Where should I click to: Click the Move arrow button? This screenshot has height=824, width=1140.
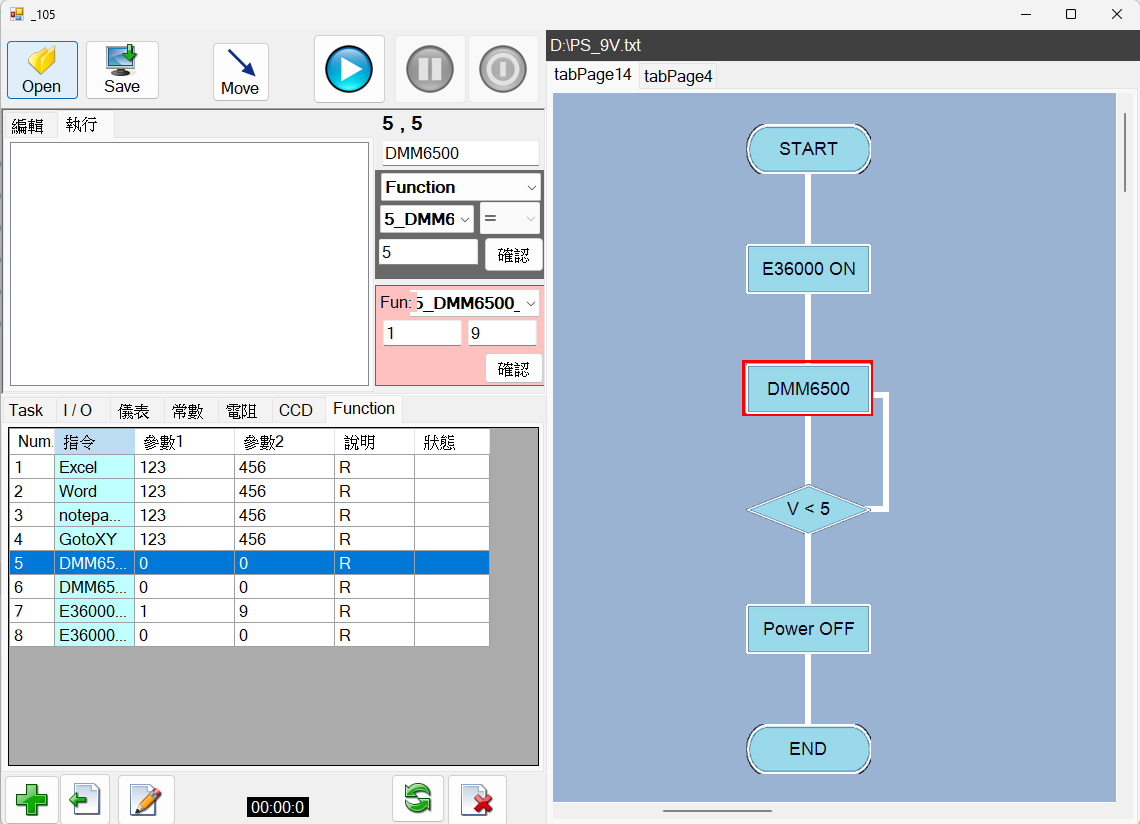point(241,72)
